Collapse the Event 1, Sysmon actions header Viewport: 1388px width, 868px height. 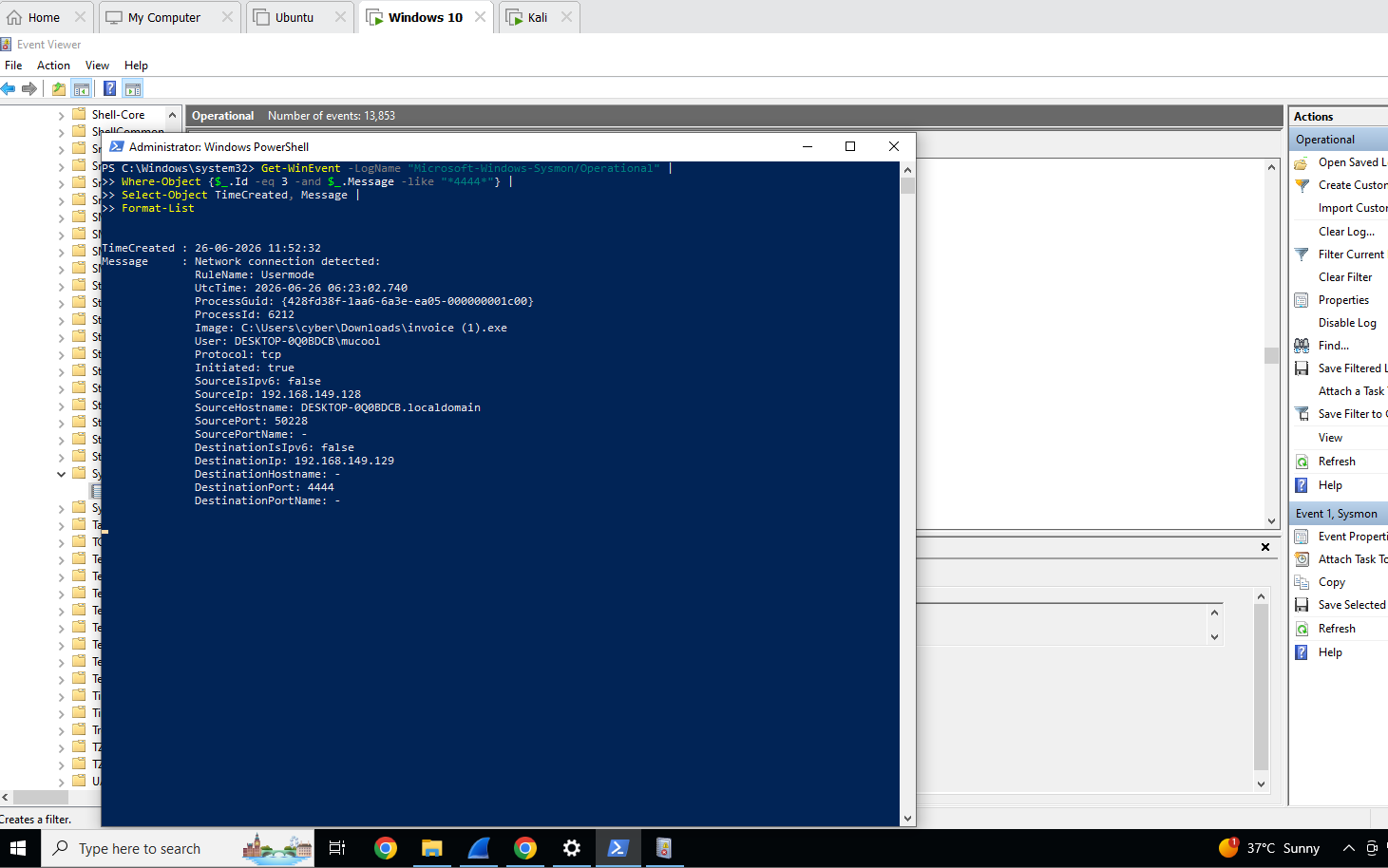pos(1338,514)
